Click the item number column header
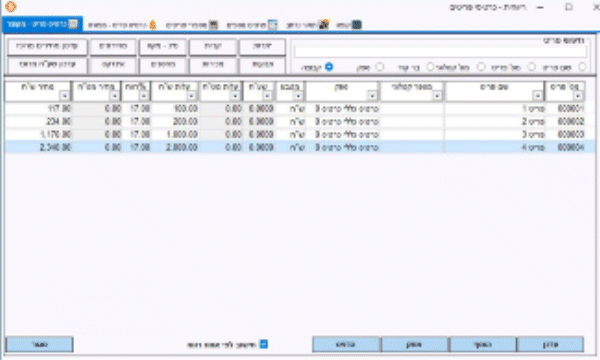 point(565,91)
